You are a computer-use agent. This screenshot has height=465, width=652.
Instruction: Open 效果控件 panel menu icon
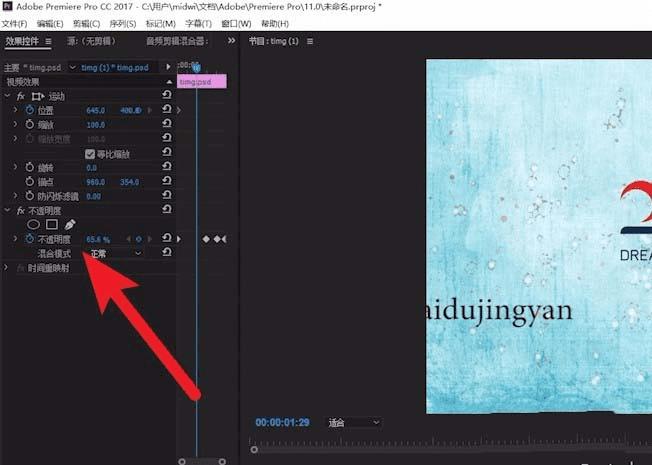48,42
